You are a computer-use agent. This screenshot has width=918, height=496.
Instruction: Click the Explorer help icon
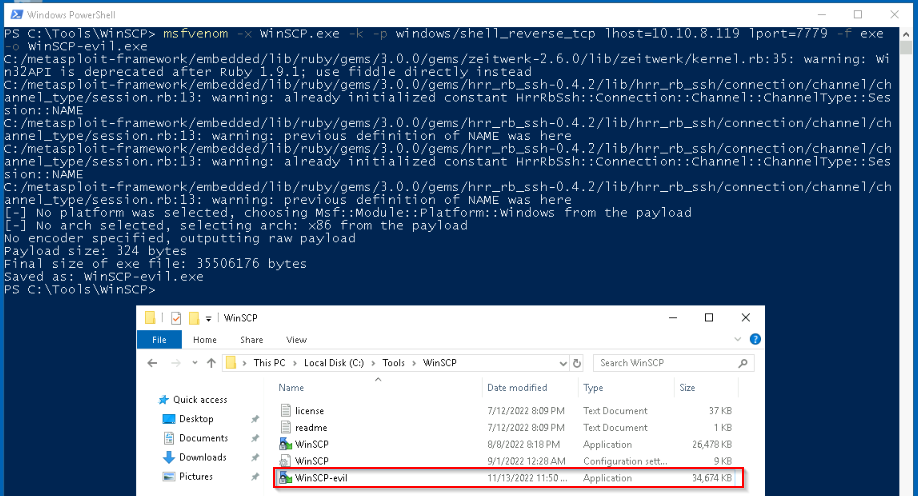tap(755, 339)
